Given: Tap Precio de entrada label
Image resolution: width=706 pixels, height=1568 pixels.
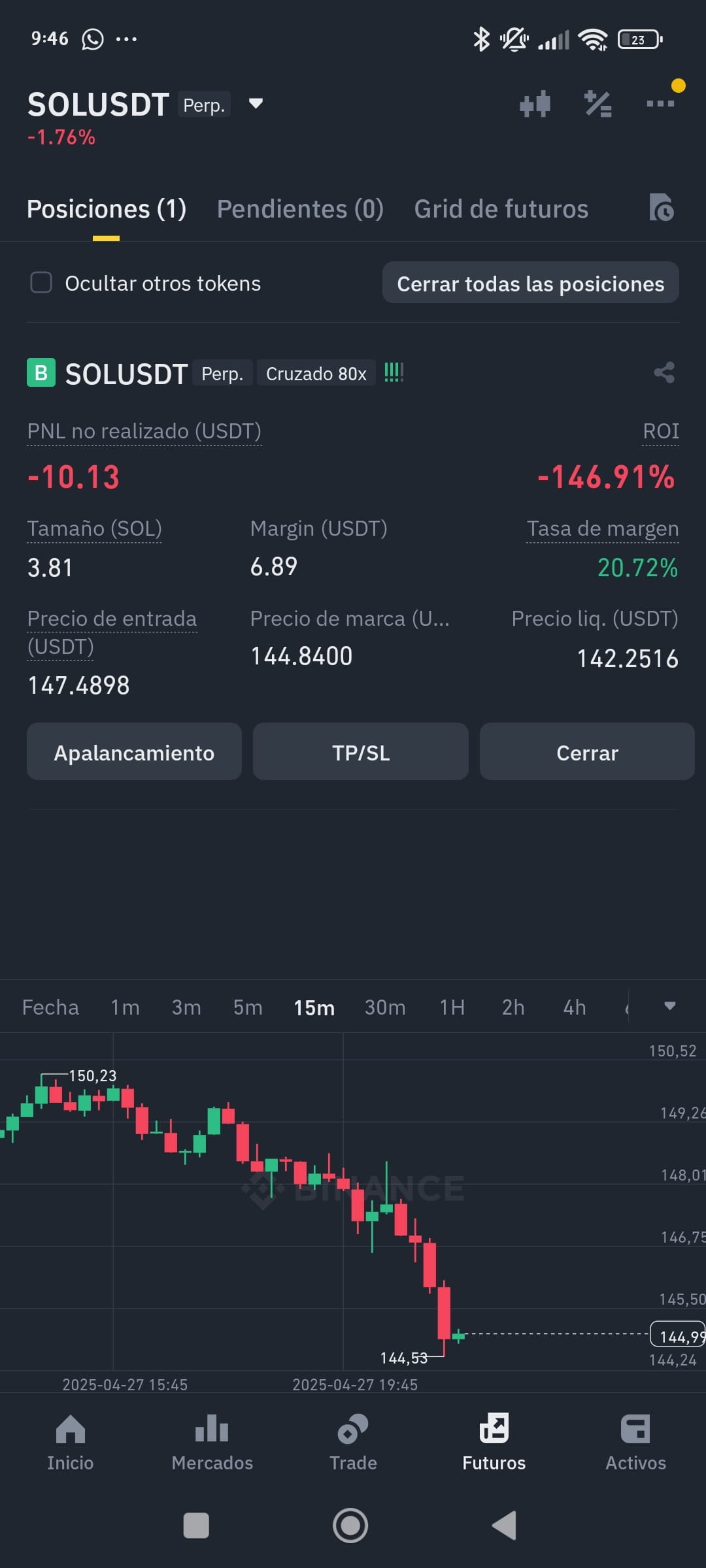Looking at the screenshot, I should [x=112, y=632].
